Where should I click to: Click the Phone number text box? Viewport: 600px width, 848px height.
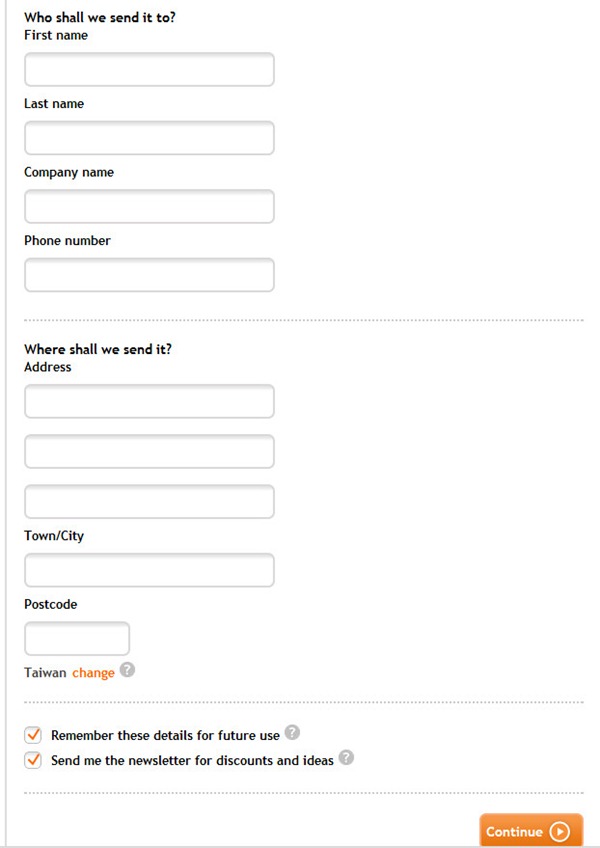149,275
